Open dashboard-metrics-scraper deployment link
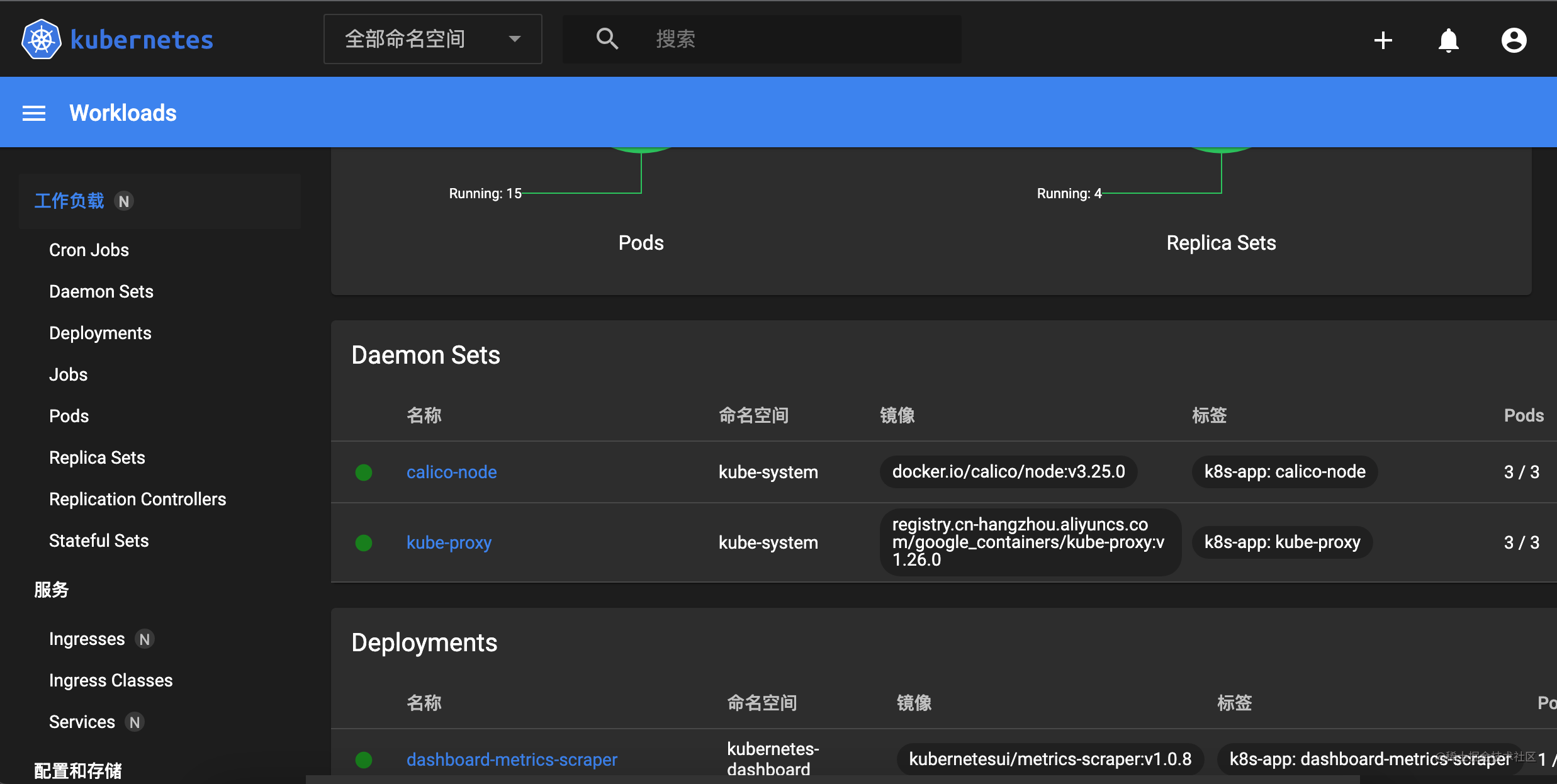Viewport: 1557px width, 784px height. click(x=512, y=759)
